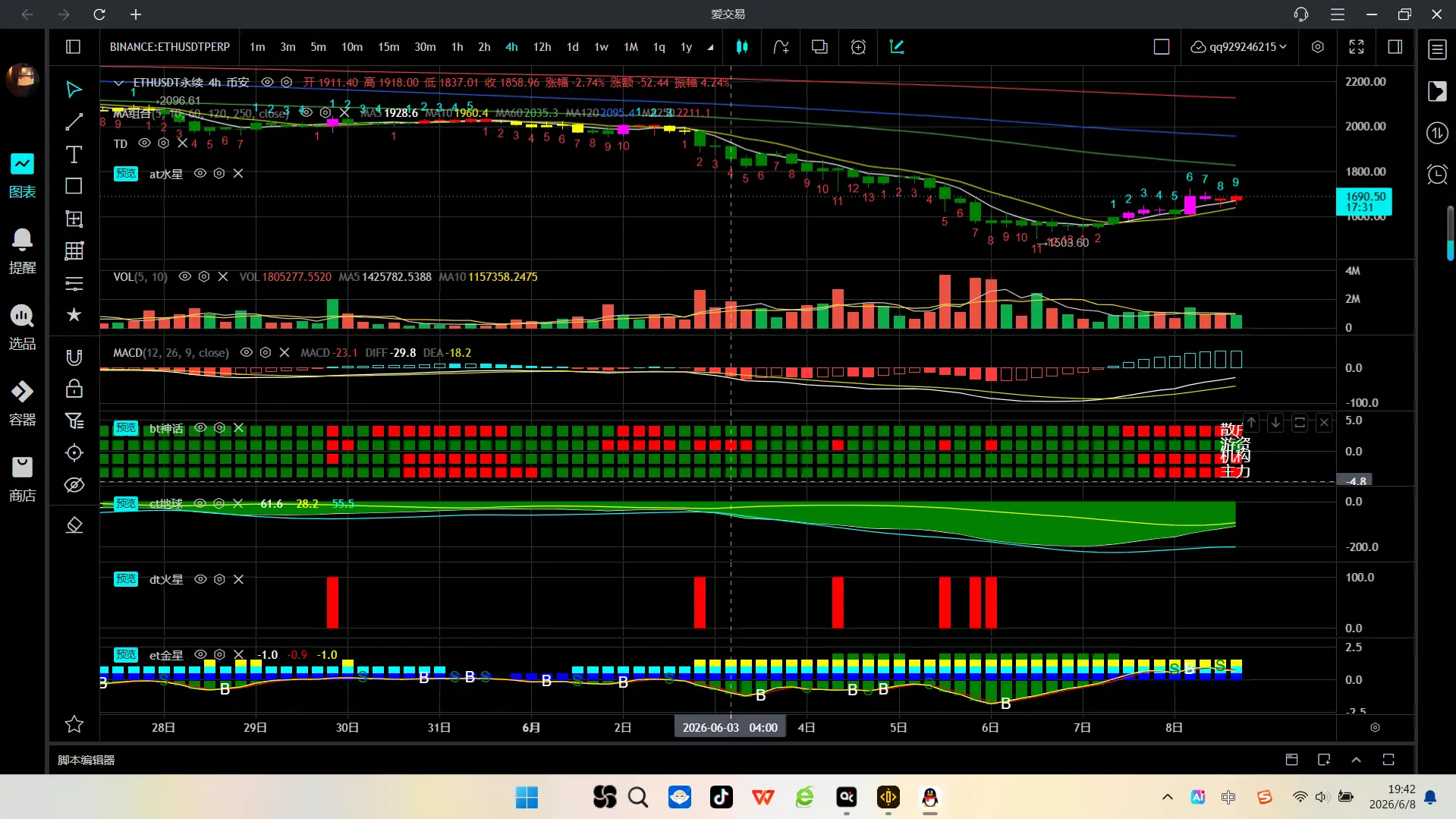Image resolution: width=1456 pixels, height=819 pixels.
Task: Select the text annotation tool
Action: click(x=74, y=155)
